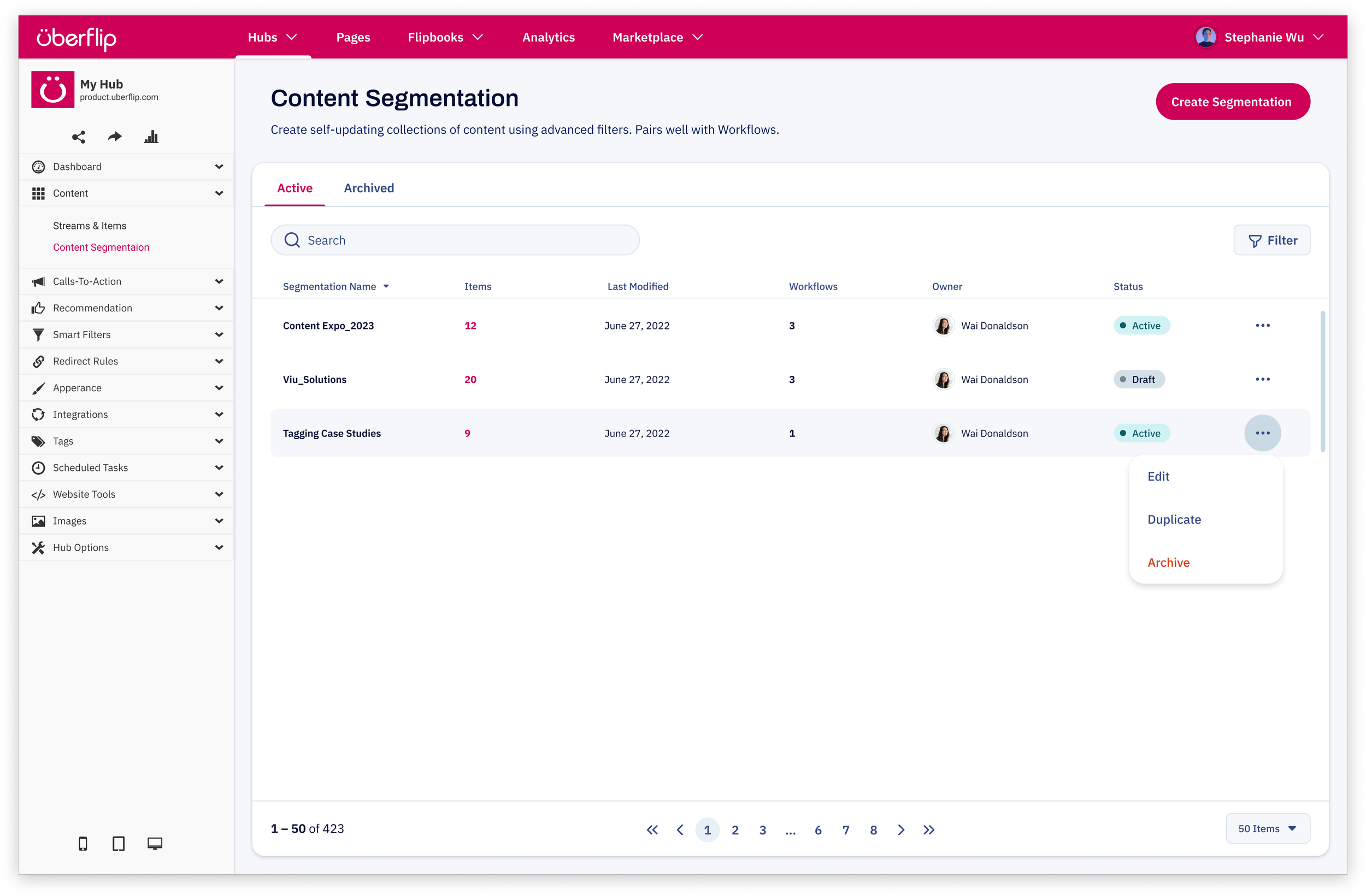Open hub analytics bar chart icon
The height and width of the screenshot is (896, 1366).
(151, 137)
